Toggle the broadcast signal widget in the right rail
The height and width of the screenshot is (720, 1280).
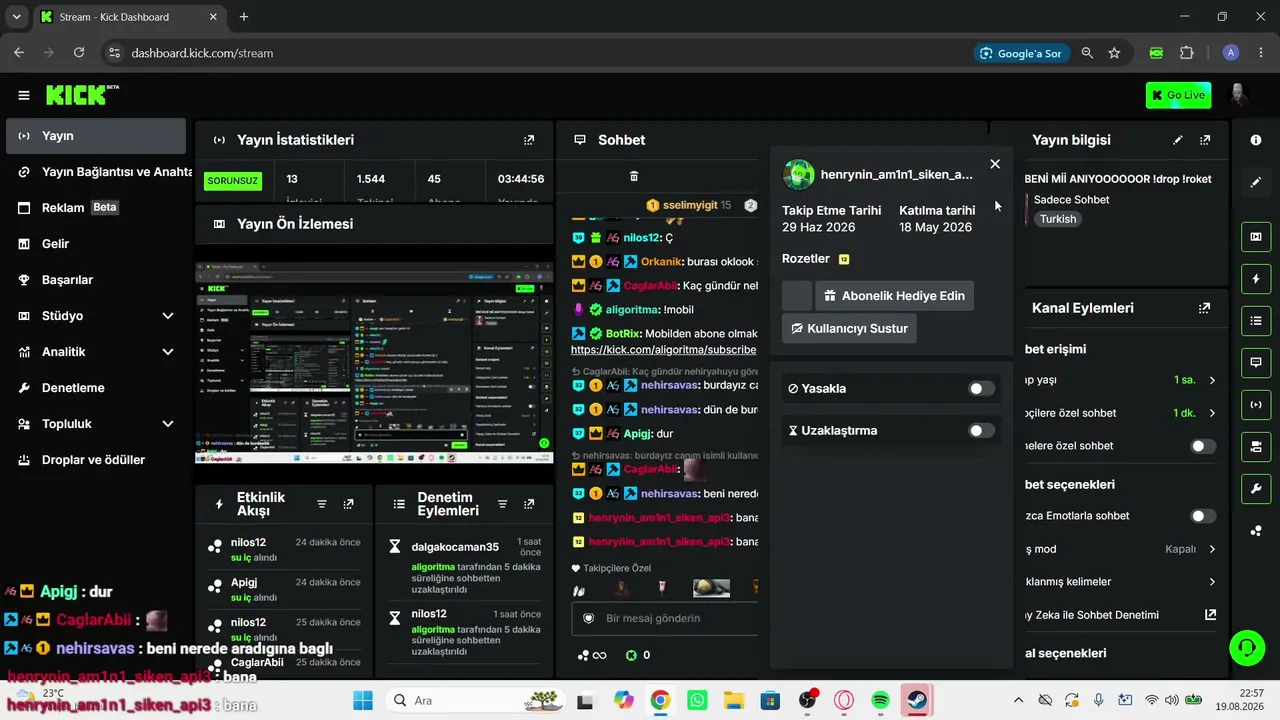[1256, 404]
